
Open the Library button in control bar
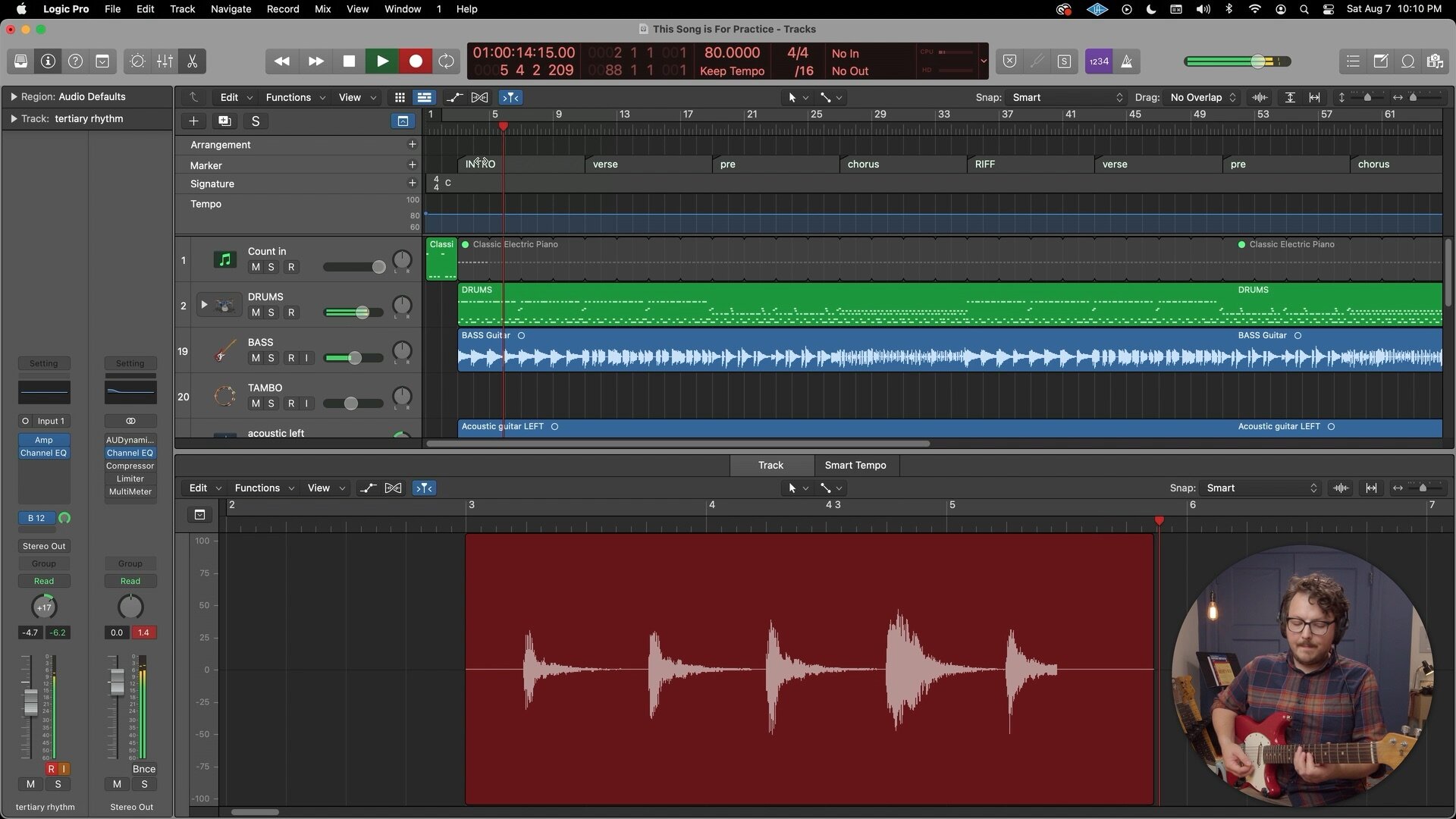pyautogui.click(x=21, y=61)
